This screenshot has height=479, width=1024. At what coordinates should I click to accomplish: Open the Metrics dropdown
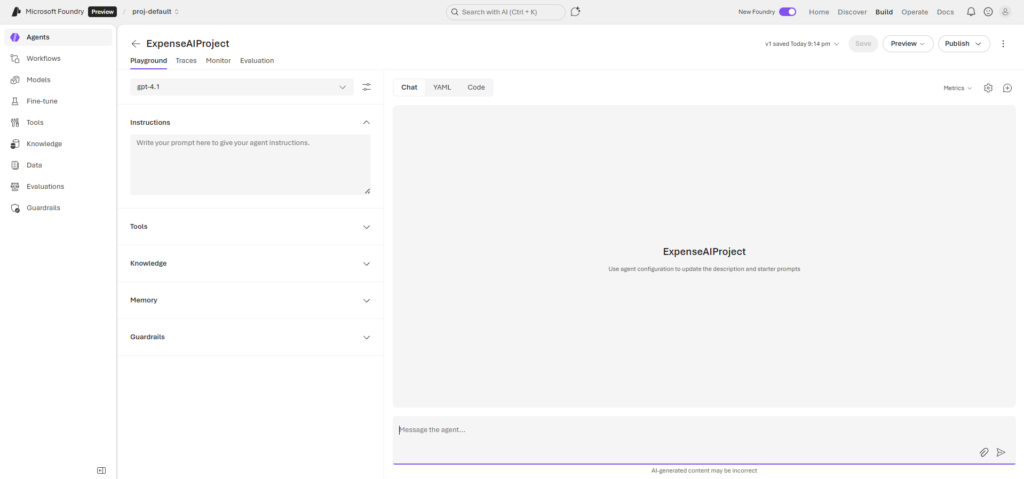coord(957,88)
